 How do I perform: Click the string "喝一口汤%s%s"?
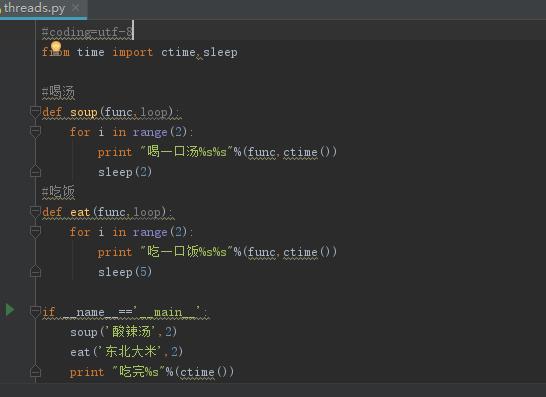click(x=186, y=152)
